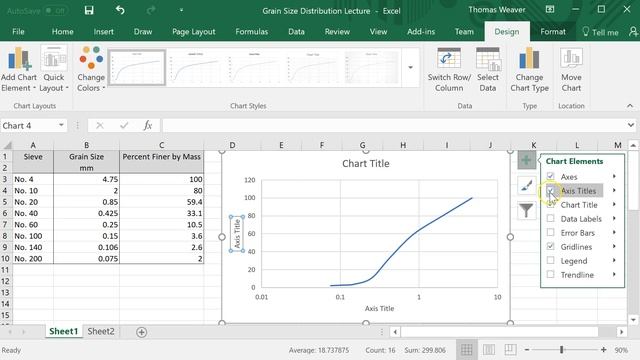This screenshot has height=360, width=640.
Task: Select the last chart style thumbnail
Action: coord(371,67)
